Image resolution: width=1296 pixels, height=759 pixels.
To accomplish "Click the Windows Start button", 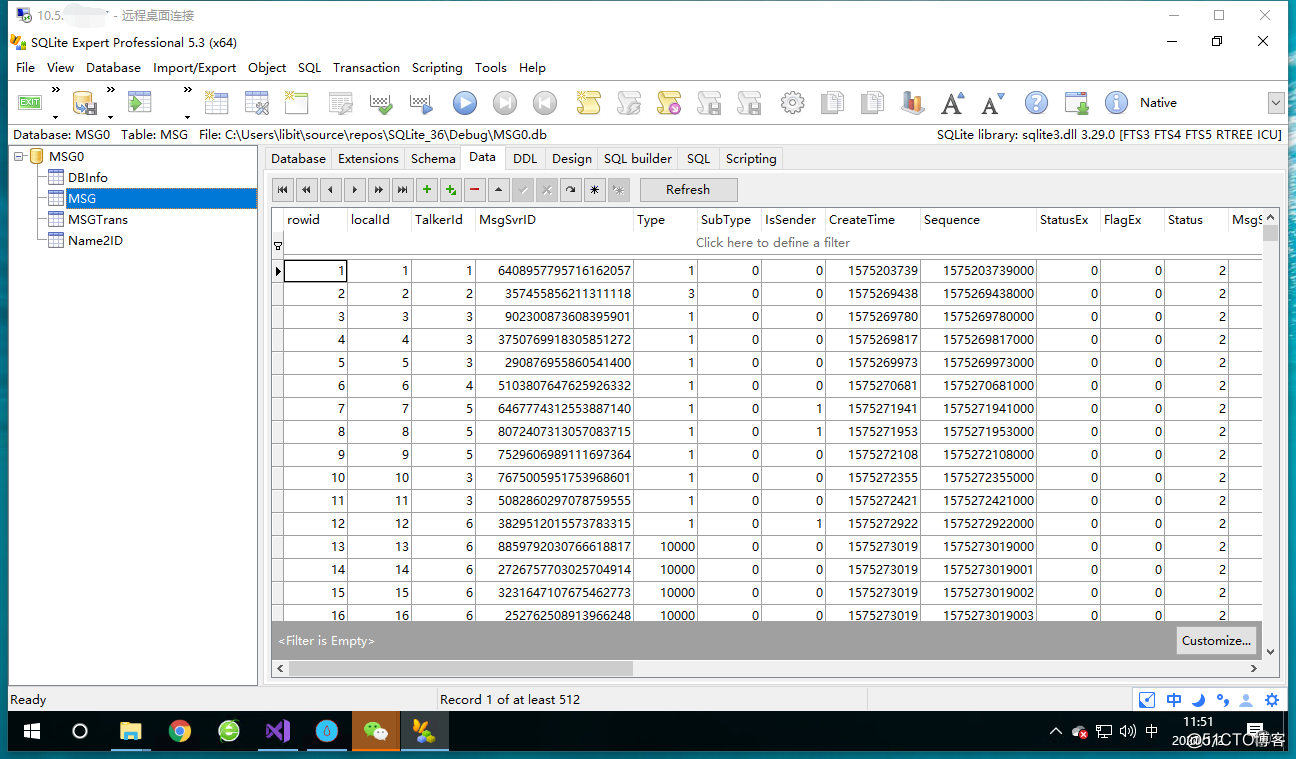I will tap(31, 732).
